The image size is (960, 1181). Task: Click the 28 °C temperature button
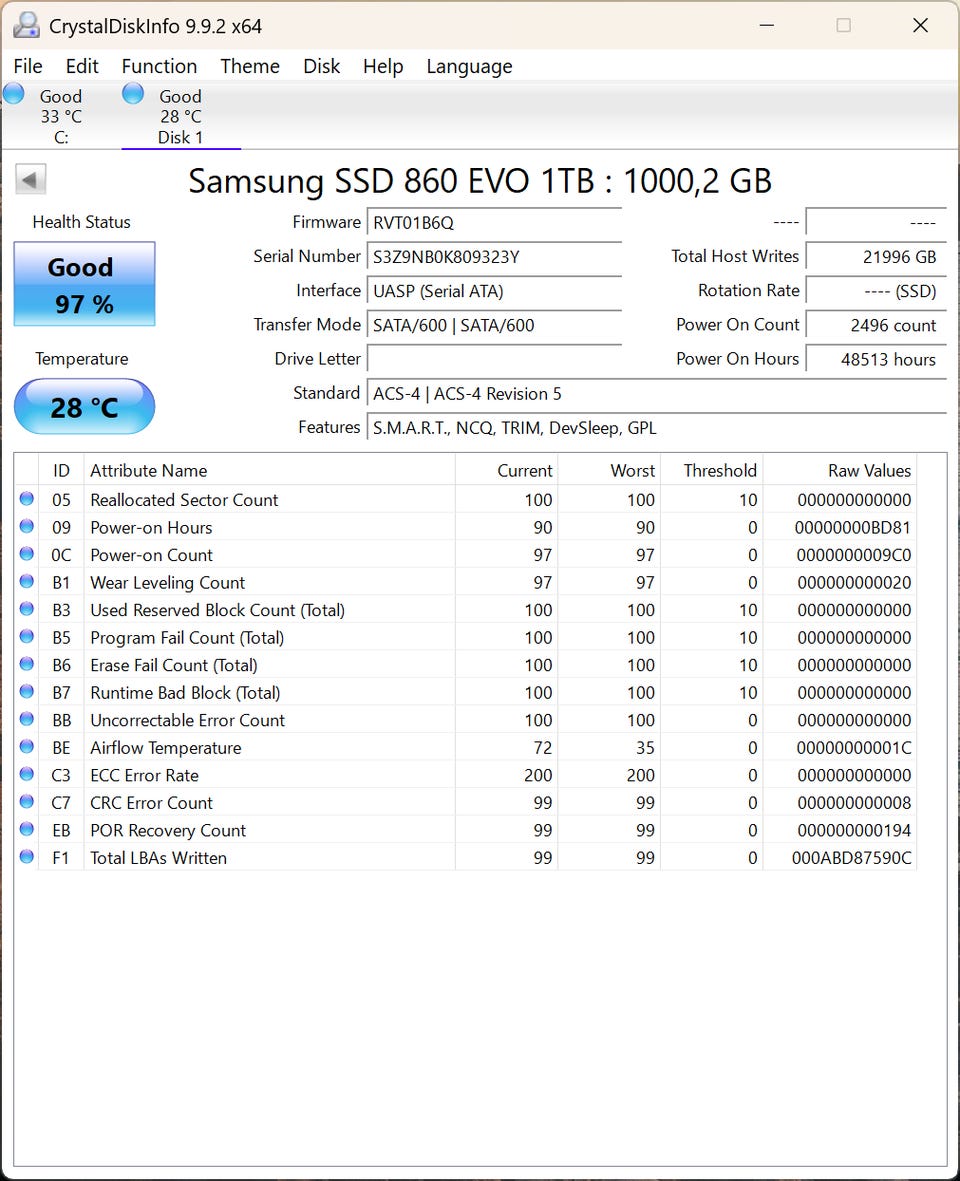click(84, 407)
